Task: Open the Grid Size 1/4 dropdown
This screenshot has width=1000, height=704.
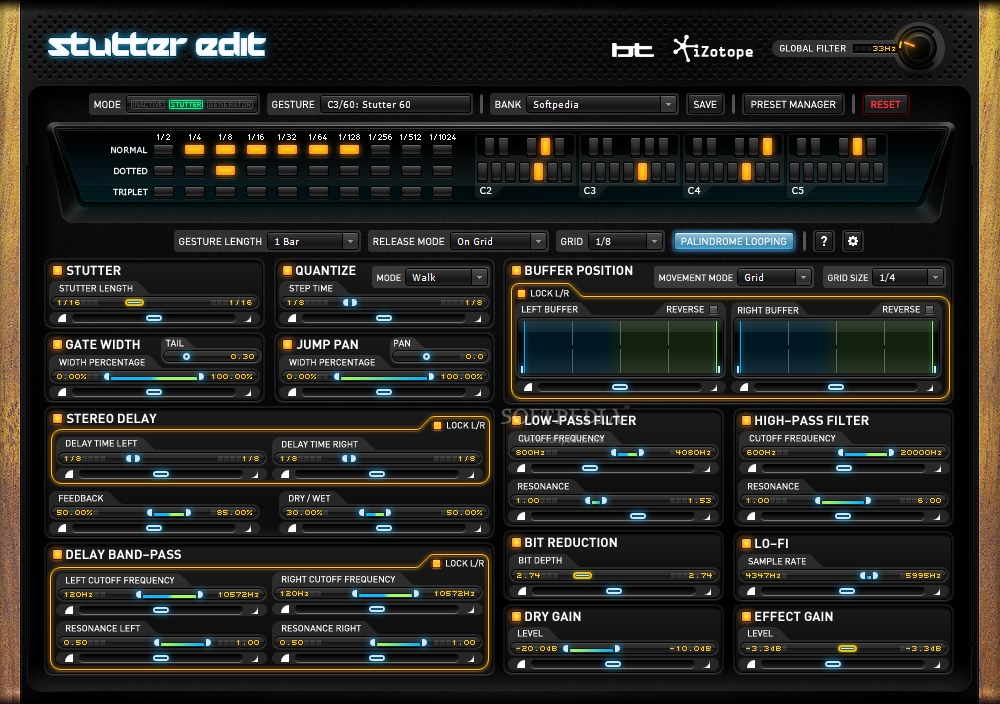Action: coord(908,277)
